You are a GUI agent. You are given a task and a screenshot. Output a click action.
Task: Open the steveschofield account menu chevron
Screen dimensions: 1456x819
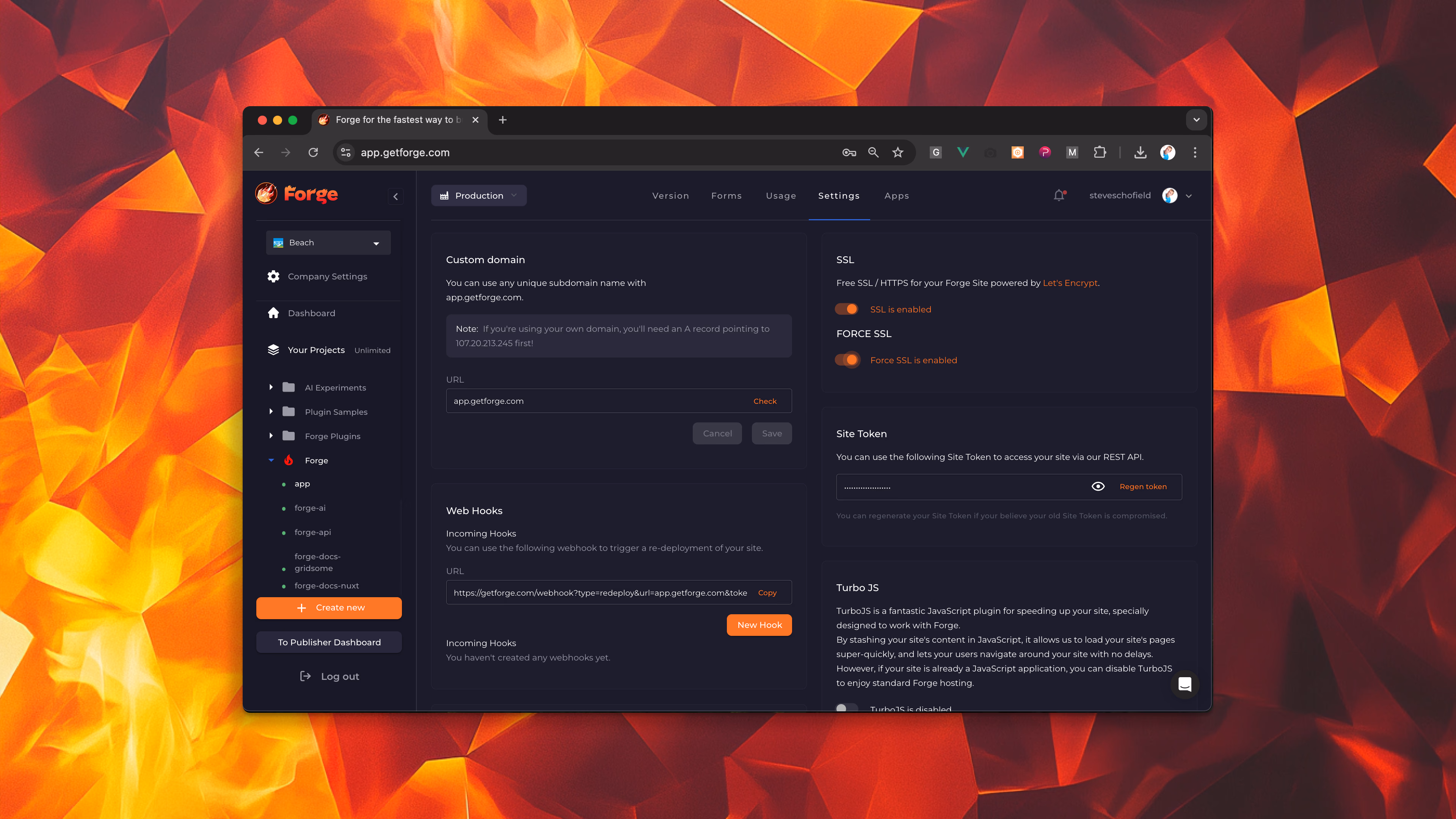[1189, 196]
